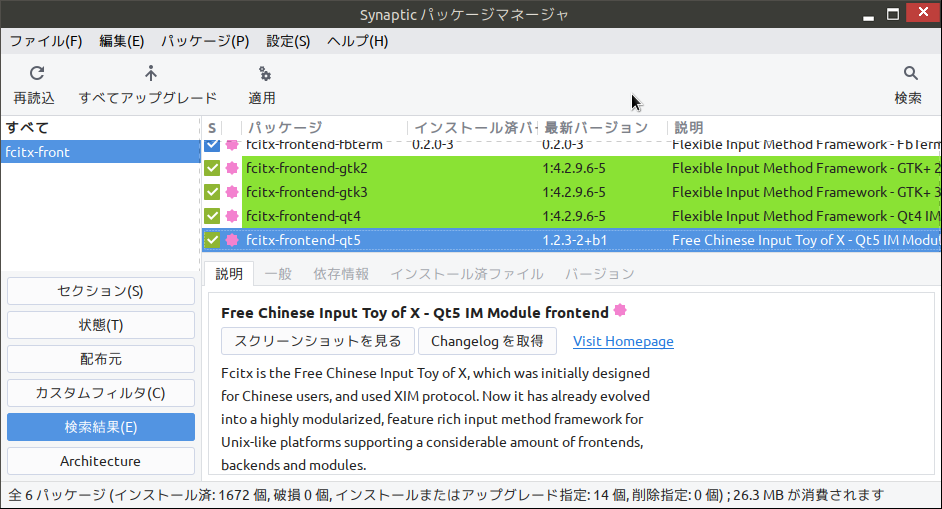
Task: Click the Reload (再読込) toolbar icon
Action: [37, 73]
